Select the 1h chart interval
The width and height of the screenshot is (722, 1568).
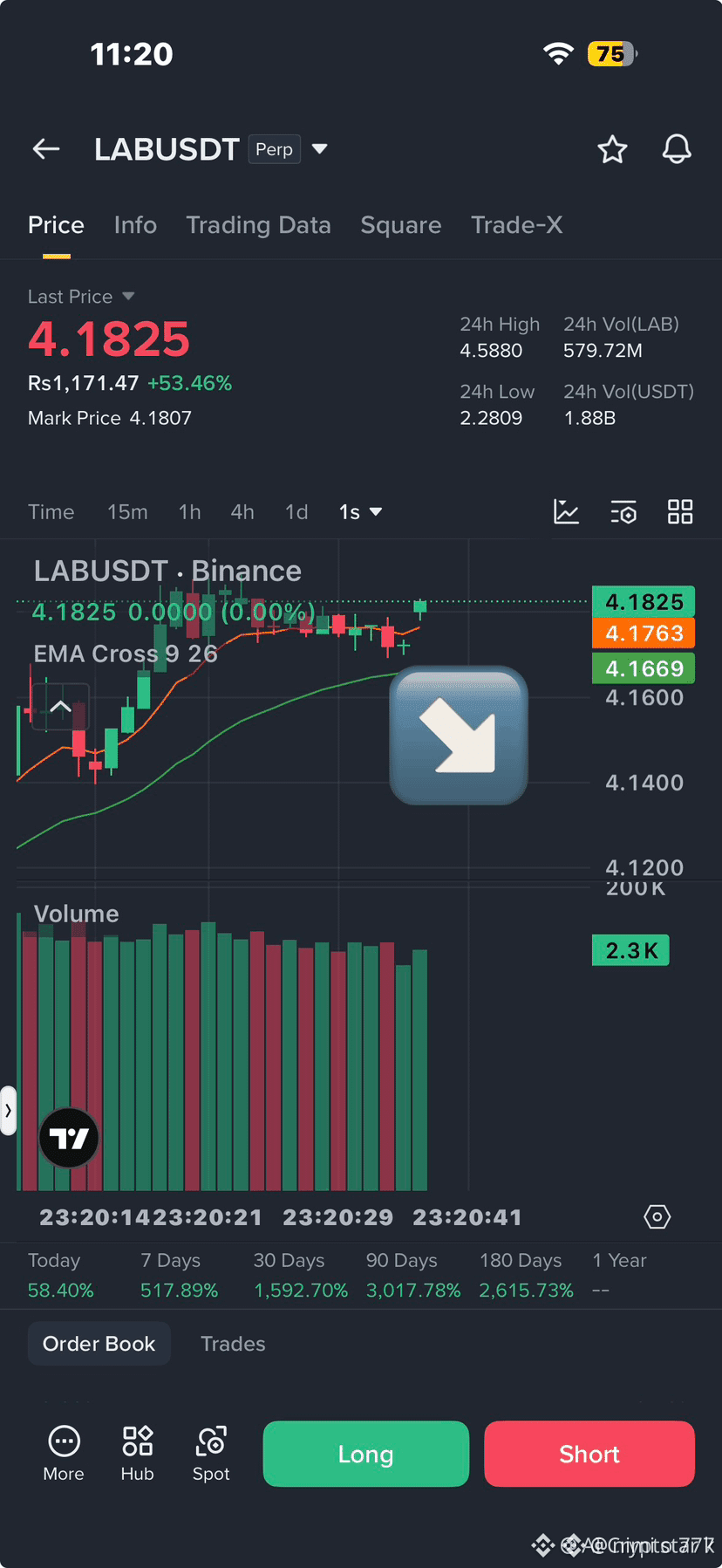click(189, 512)
